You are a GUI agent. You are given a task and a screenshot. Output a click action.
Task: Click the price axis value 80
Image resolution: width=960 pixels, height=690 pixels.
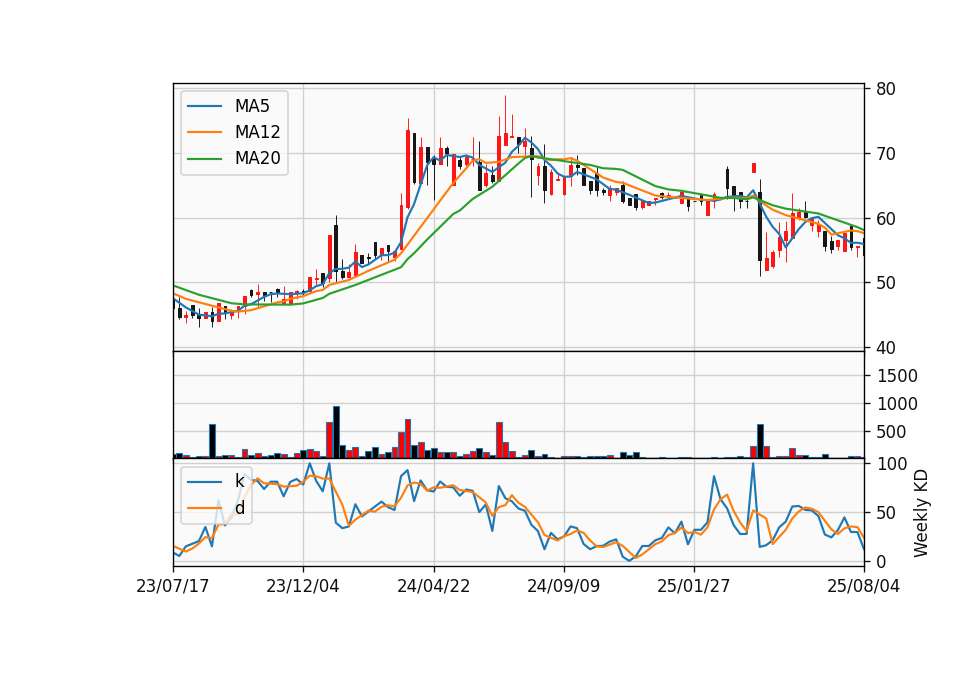[x=886, y=89]
